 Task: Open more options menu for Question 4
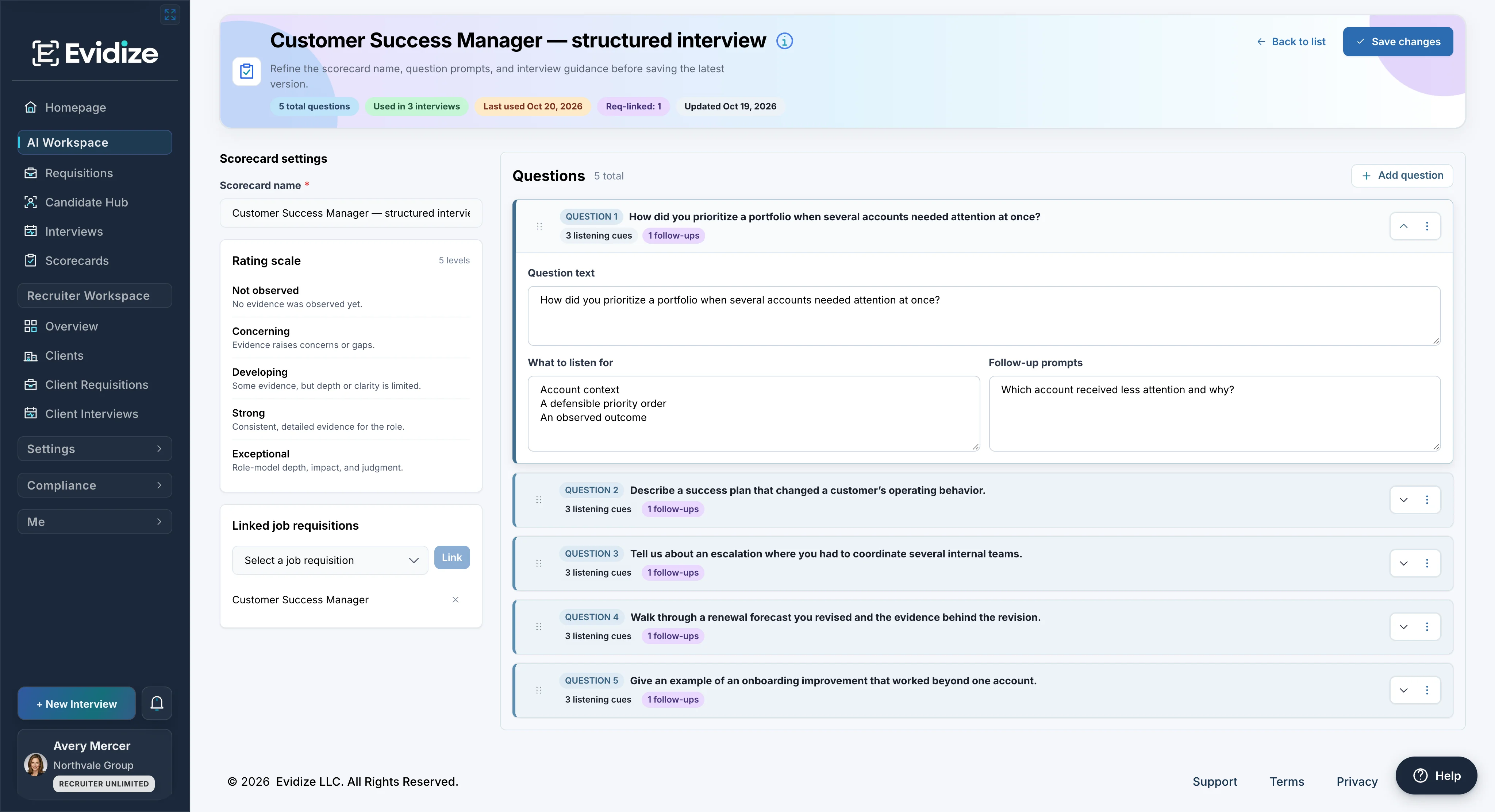point(1427,626)
